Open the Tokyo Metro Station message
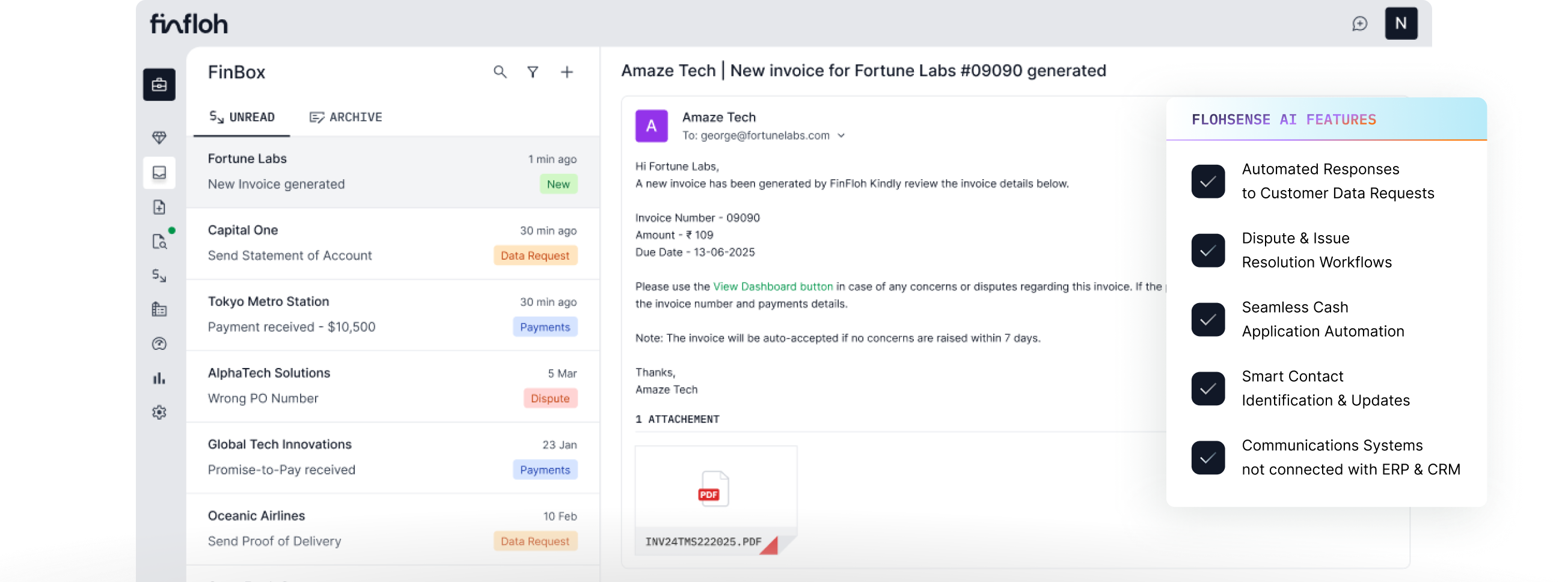This screenshot has height=582, width=1568. coord(393,314)
